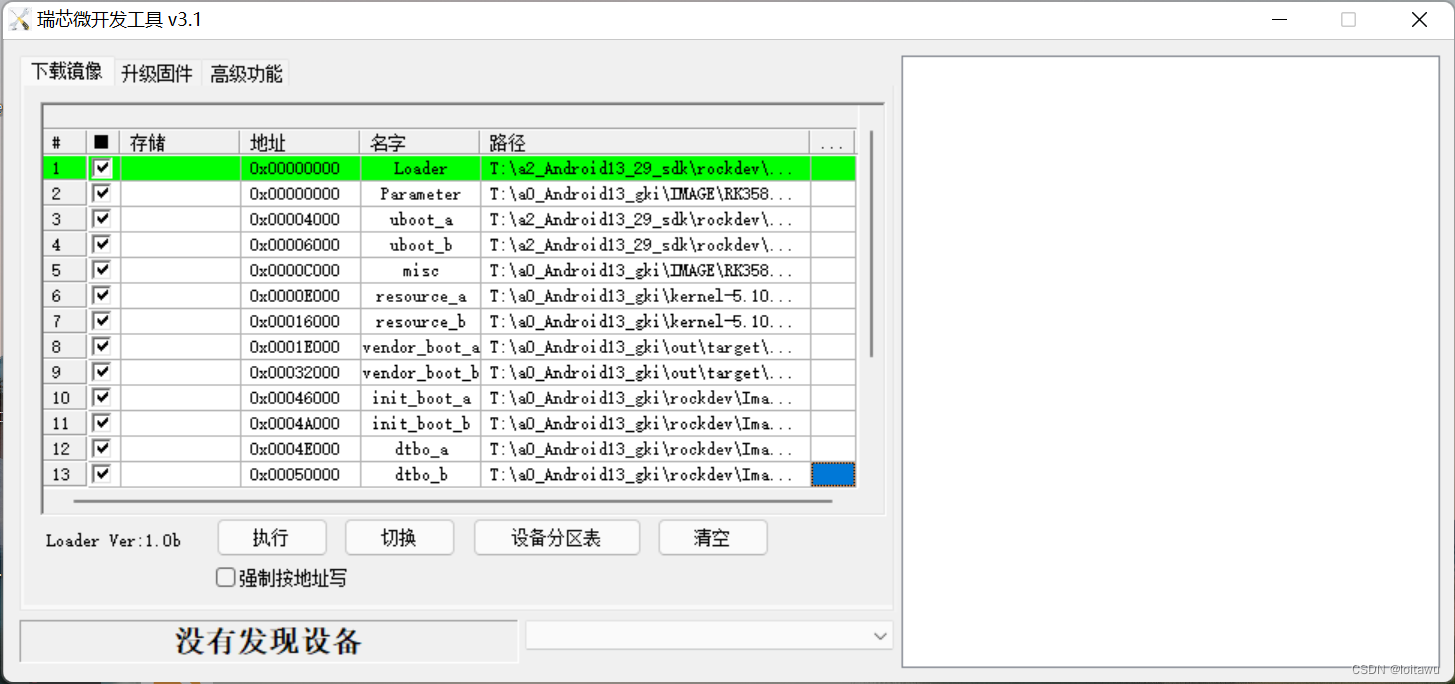
Task: Click address 0x0001E000 cell
Action: [x=300, y=347]
